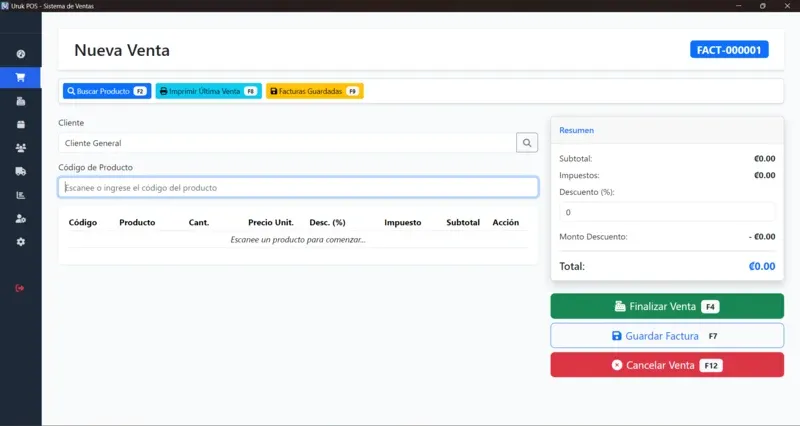Open the delivery truck suppliers icon
This screenshot has width=800, height=426.
(20, 171)
